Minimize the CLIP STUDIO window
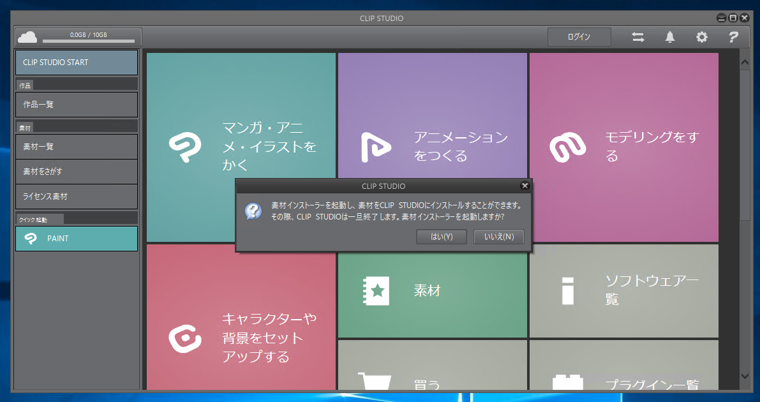Image resolution: width=760 pixels, height=402 pixels. pyautogui.click(x=722, y=18)
